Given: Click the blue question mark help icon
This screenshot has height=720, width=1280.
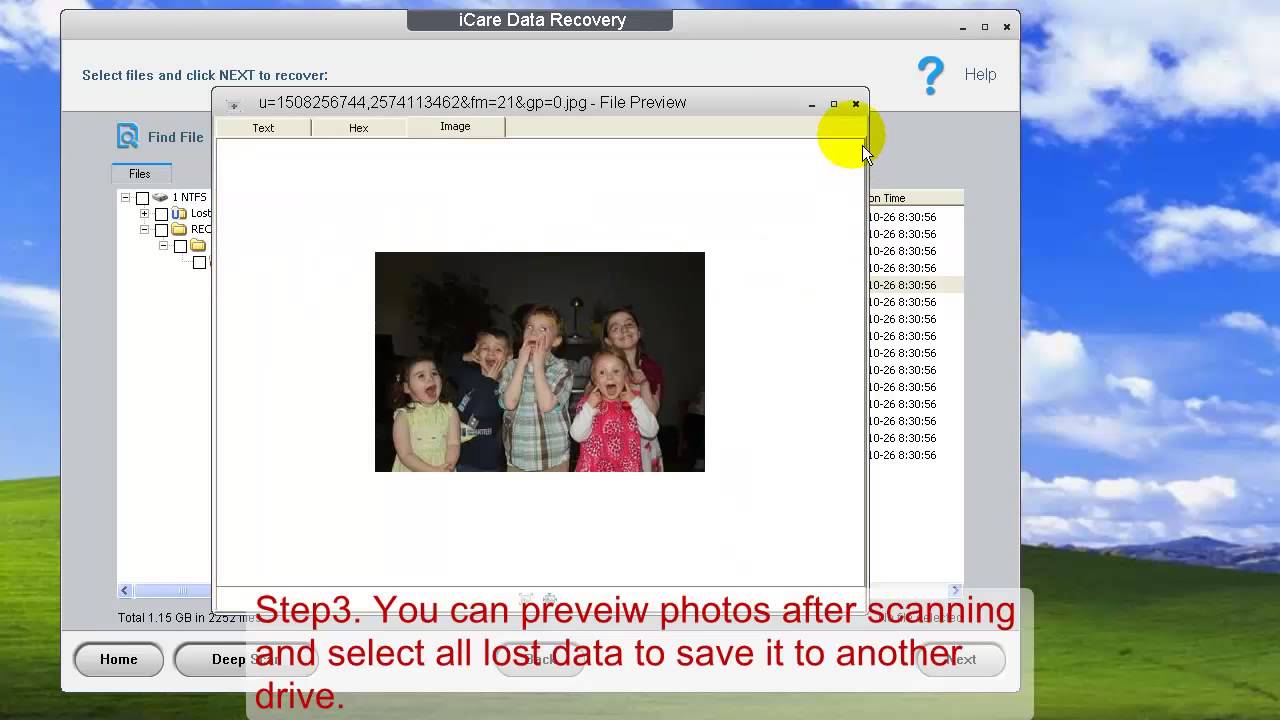Looking at the screenshot, I should pos(931,75).
